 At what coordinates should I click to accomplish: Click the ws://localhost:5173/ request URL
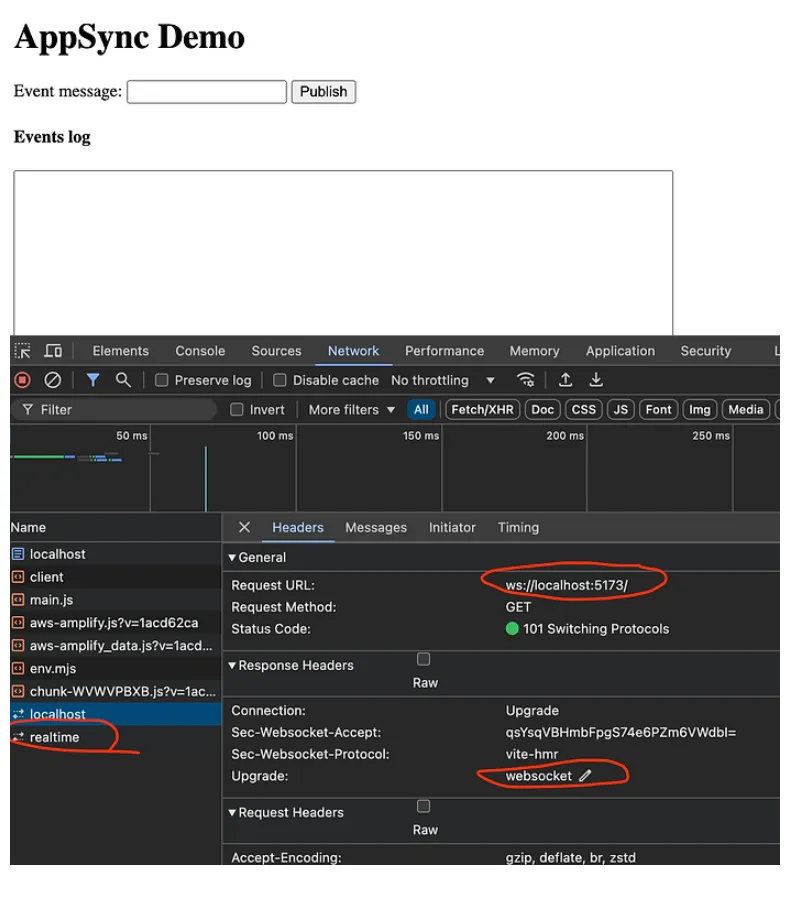click(x=567, y=585)
